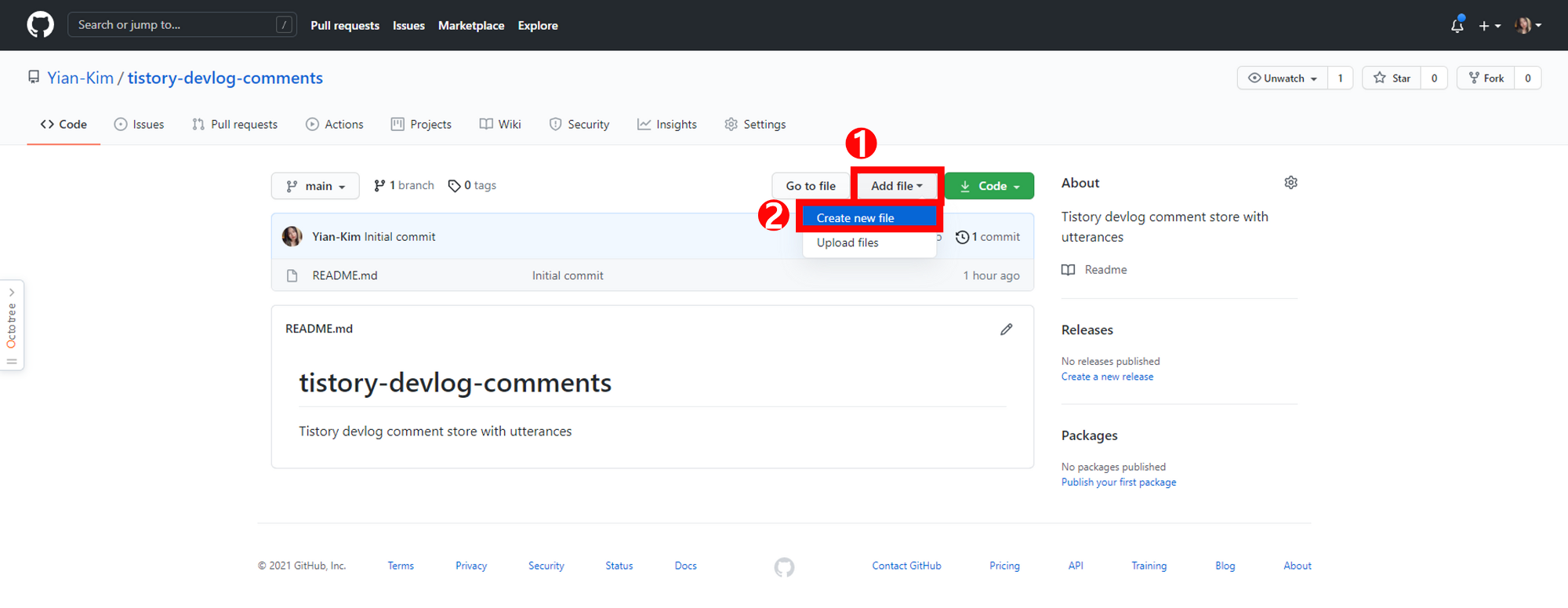Switch to the Projects tab
This screenshot has height=608, width=1568.
(421, 124)
